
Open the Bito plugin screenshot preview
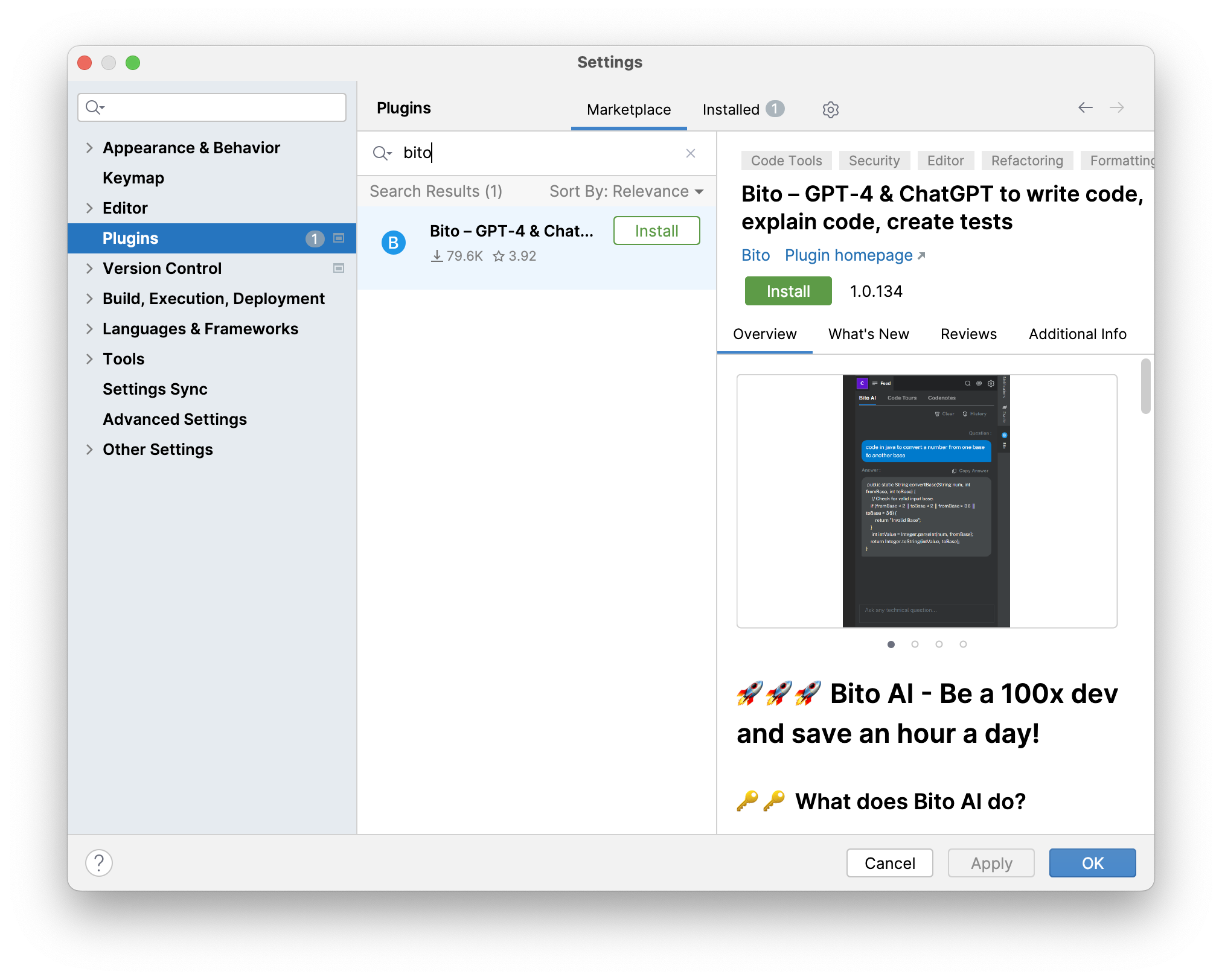(927, 501)
